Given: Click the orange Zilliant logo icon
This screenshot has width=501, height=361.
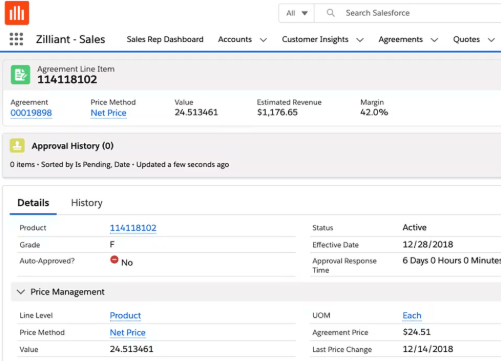Looking at the screenshot, I should point(17,13).
